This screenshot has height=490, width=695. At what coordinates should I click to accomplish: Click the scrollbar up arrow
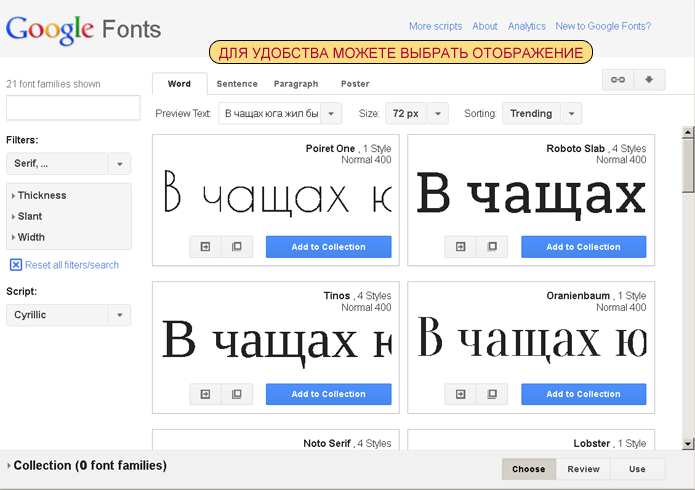(687, 132)
